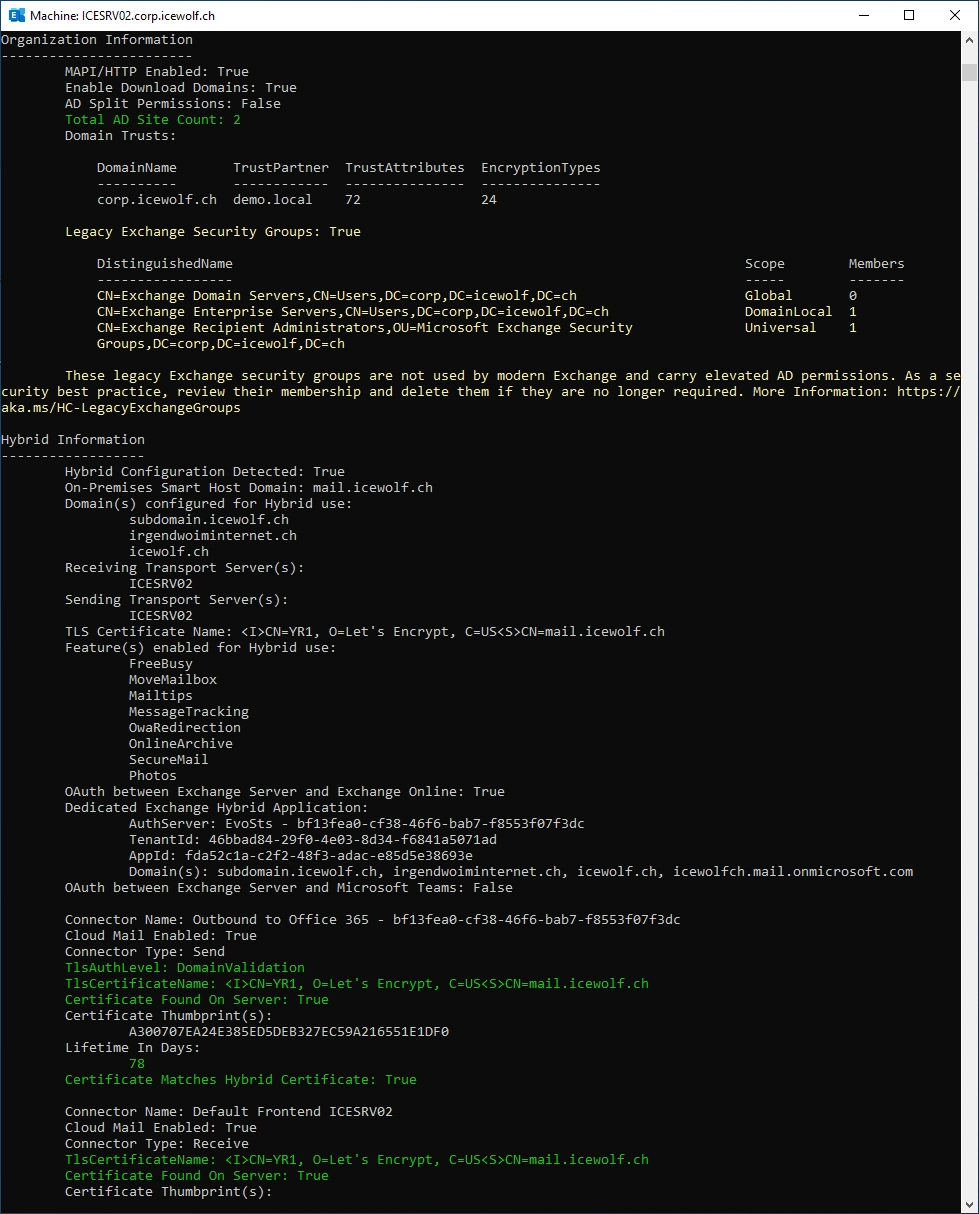Click 'FreeBusy' hybrid feature
The width and height of the screenshot is (979, 1214).
click(x=161, y=664)
